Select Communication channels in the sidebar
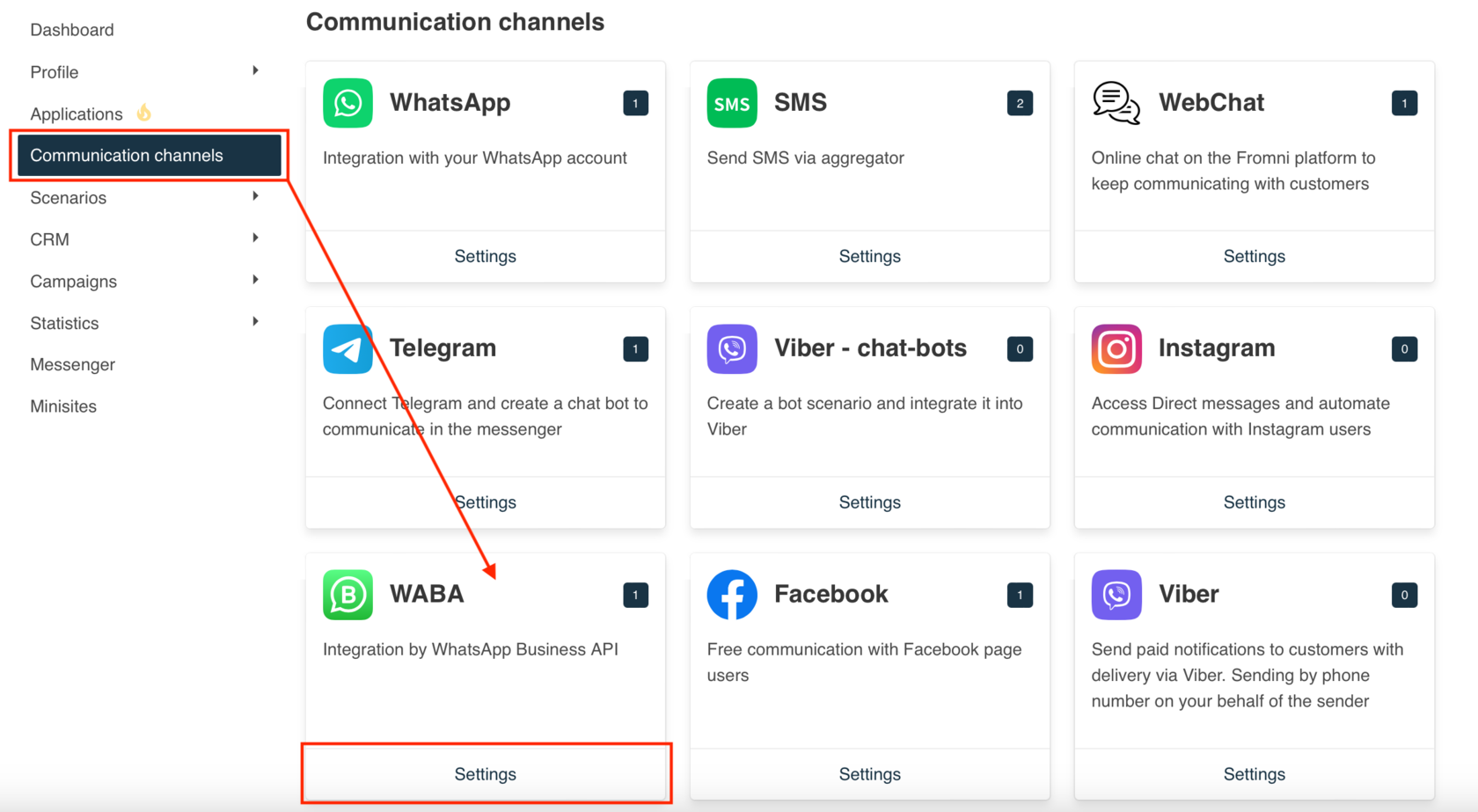This screenshot has width=1478, height=812. point(127,155)
